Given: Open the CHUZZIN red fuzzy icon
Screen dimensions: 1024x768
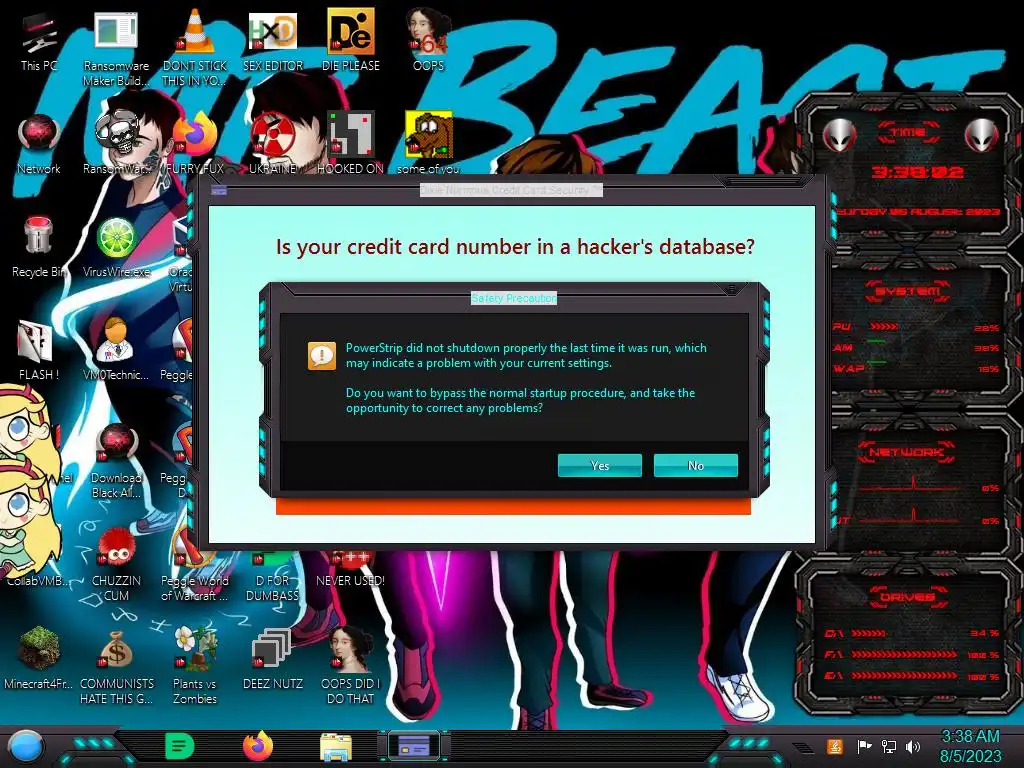Looking at the screenshot, I should [116, 563].
